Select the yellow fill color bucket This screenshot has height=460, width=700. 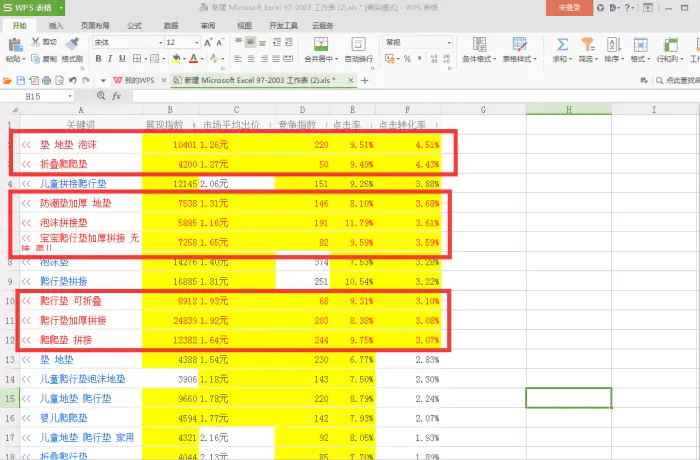click(x=176, y=59)
